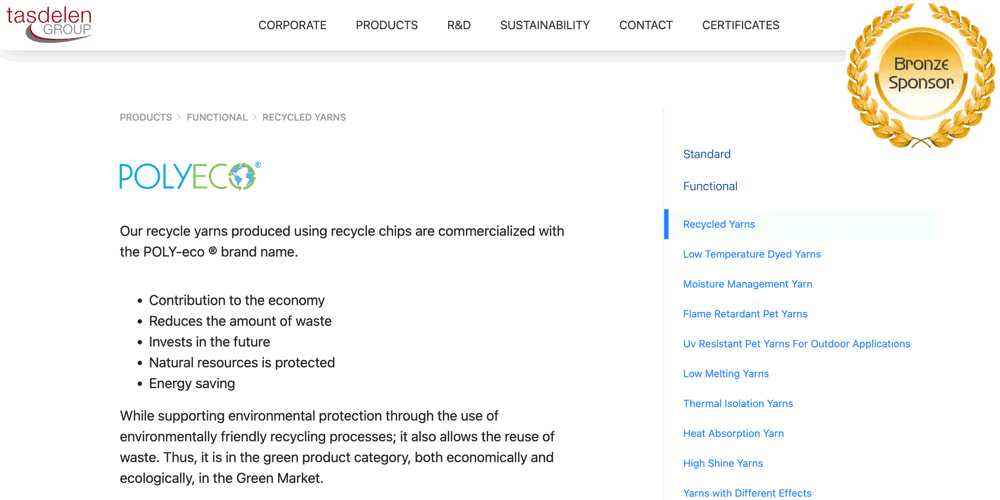Collapse the Functional sidebar category

point(710,186)
